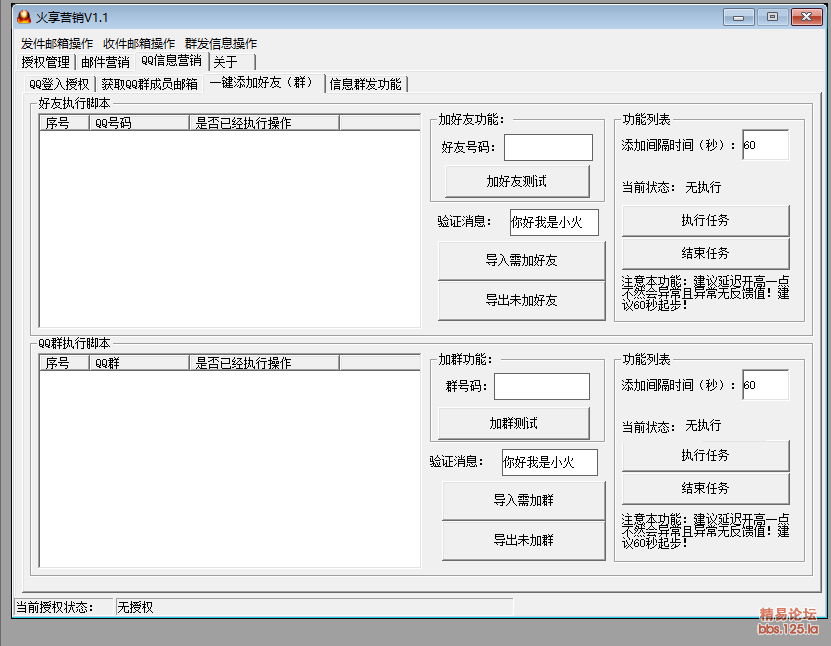
Task: Close the 火享营销 window
Action: (806, 17)
